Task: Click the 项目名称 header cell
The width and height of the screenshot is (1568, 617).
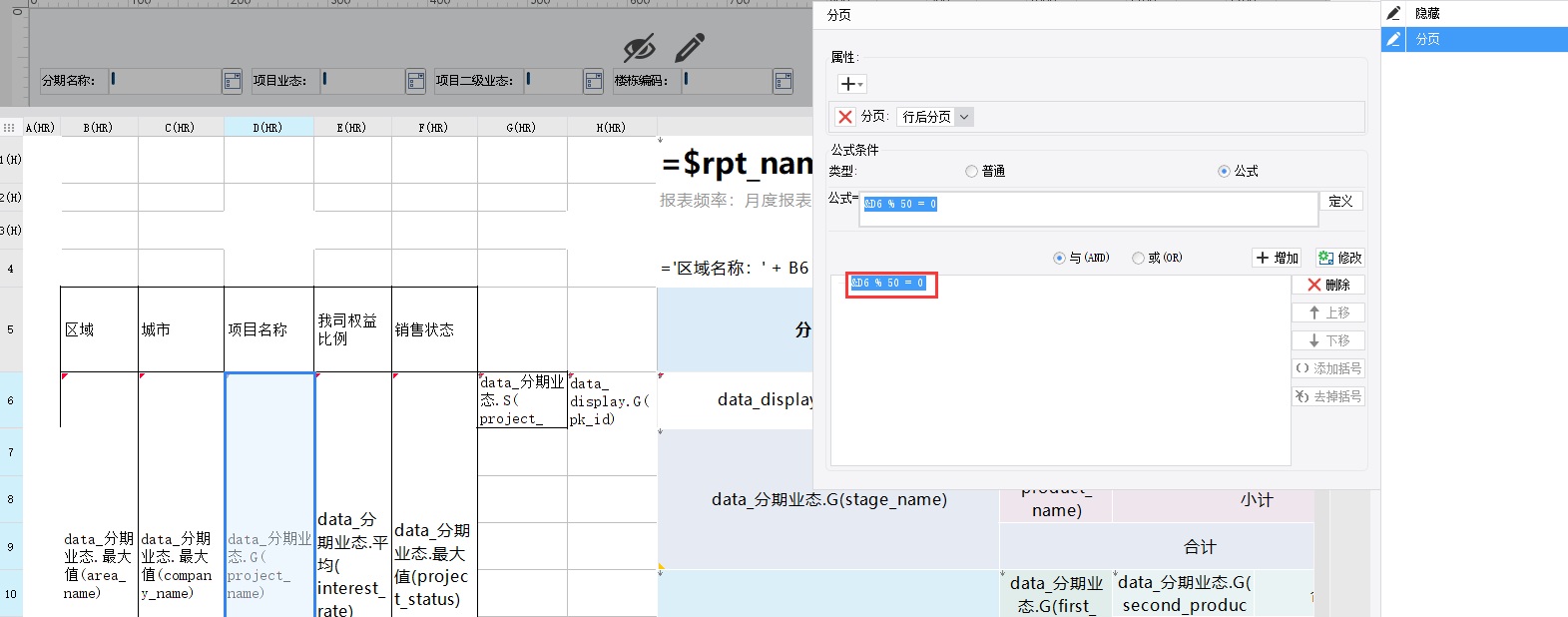Action: [x=268, y=329]
